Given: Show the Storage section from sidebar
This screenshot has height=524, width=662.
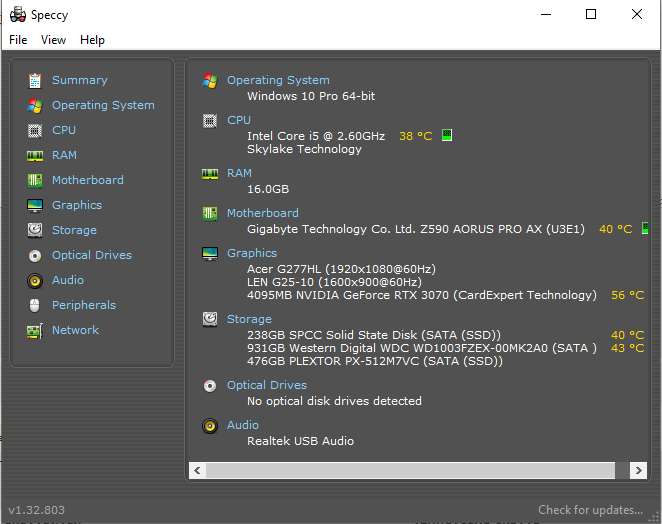Looking at the screenshot, I should 74,230.
